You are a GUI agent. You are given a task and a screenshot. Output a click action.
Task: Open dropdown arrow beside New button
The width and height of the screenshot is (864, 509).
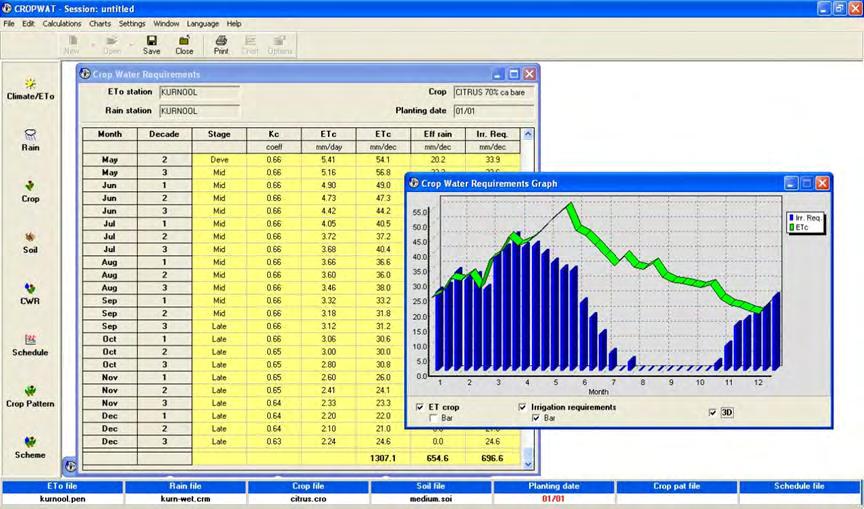[x=92, y=45]
